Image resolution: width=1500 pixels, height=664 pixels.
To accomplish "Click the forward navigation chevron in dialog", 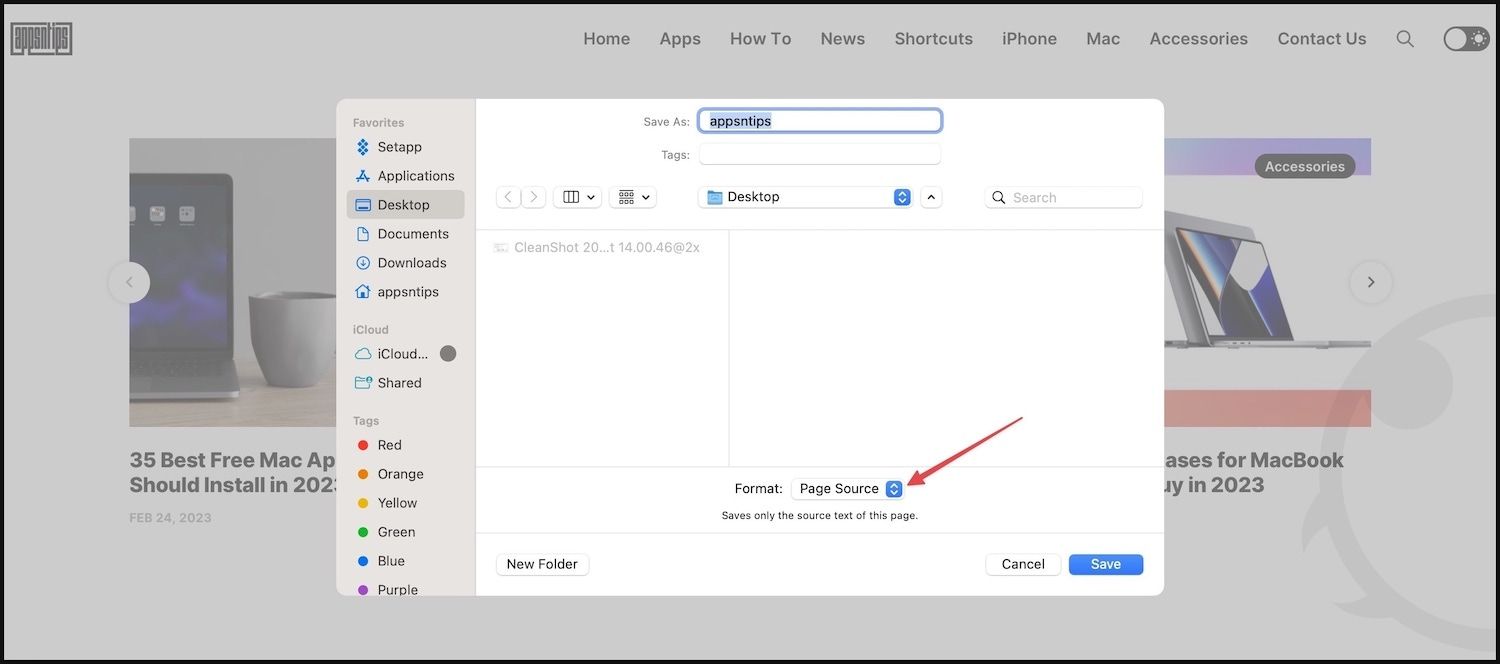I will point(534,198).
